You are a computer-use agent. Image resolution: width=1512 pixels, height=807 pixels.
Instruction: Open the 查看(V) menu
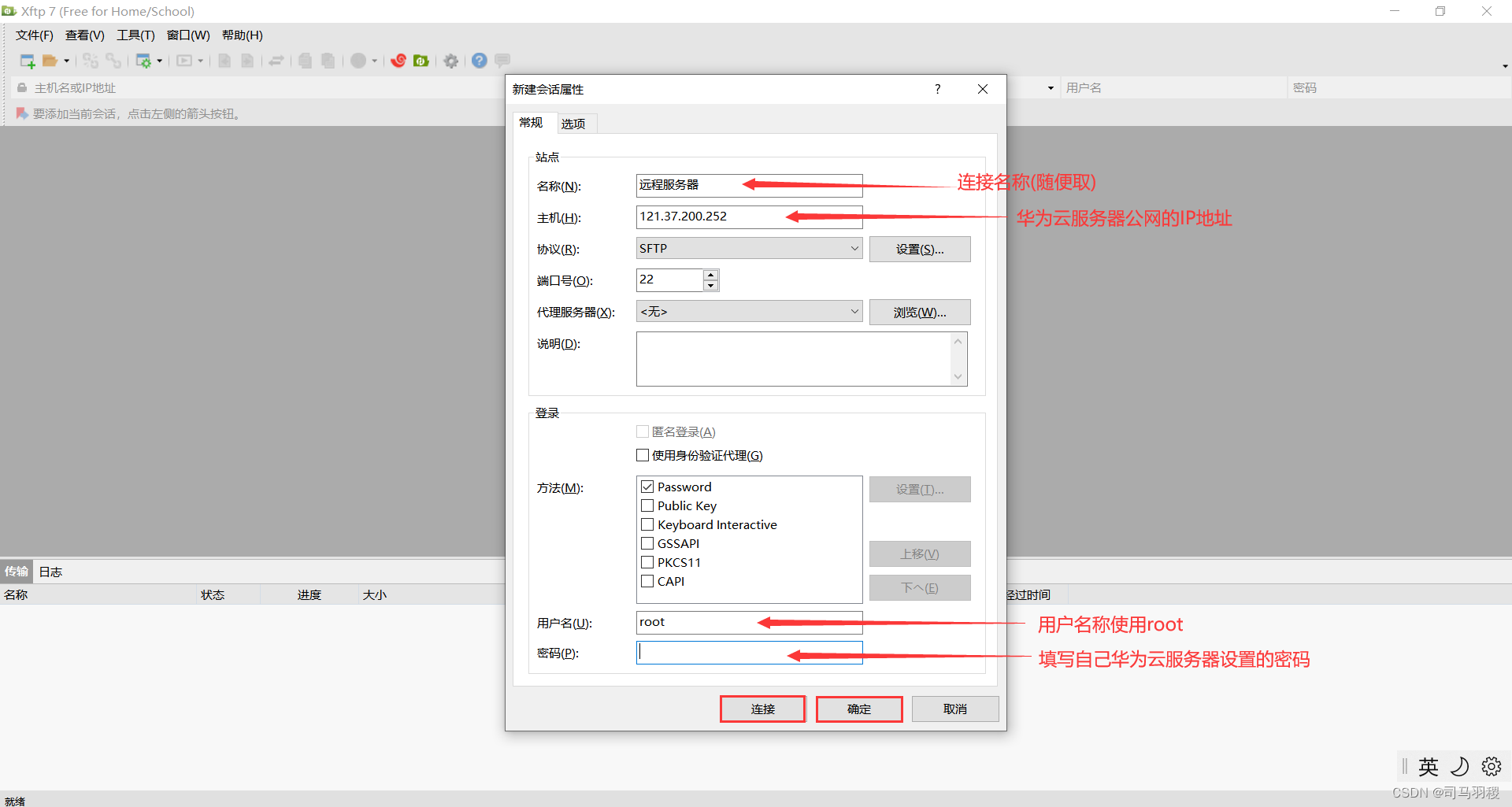(x=85, y=35)
